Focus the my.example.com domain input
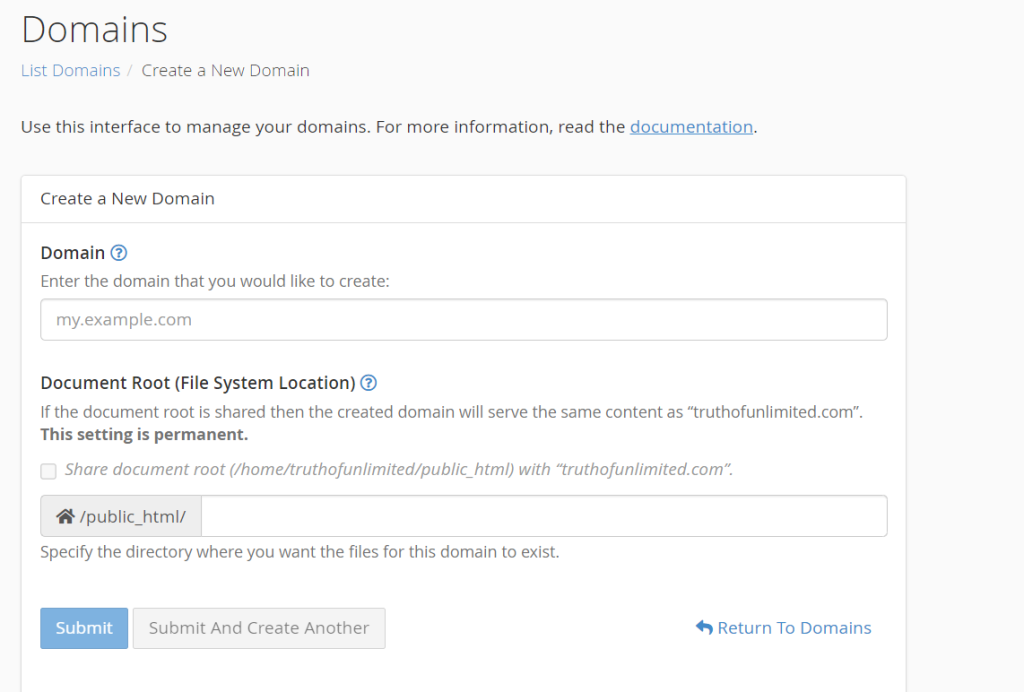 click(x=464, y=320)
